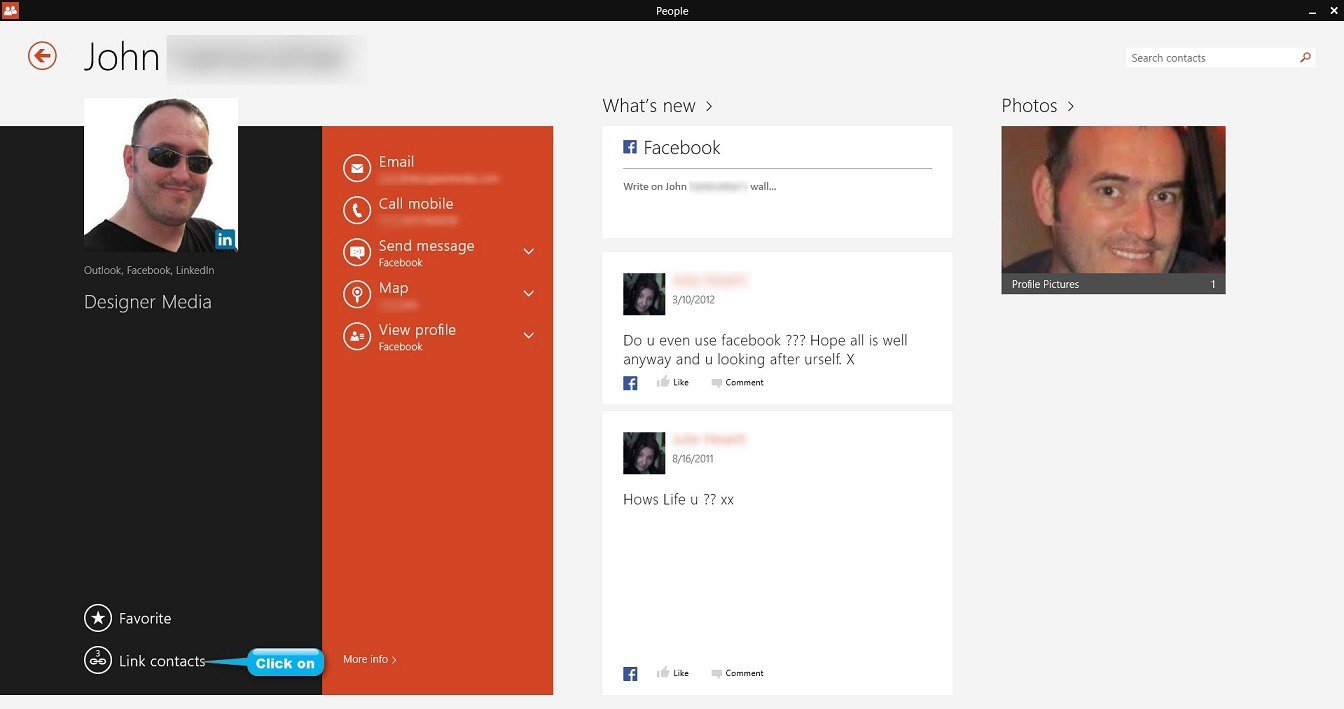
Task: Click the "8/16/2011" post date
Action: pyautogui.click(x=693, y=458)
